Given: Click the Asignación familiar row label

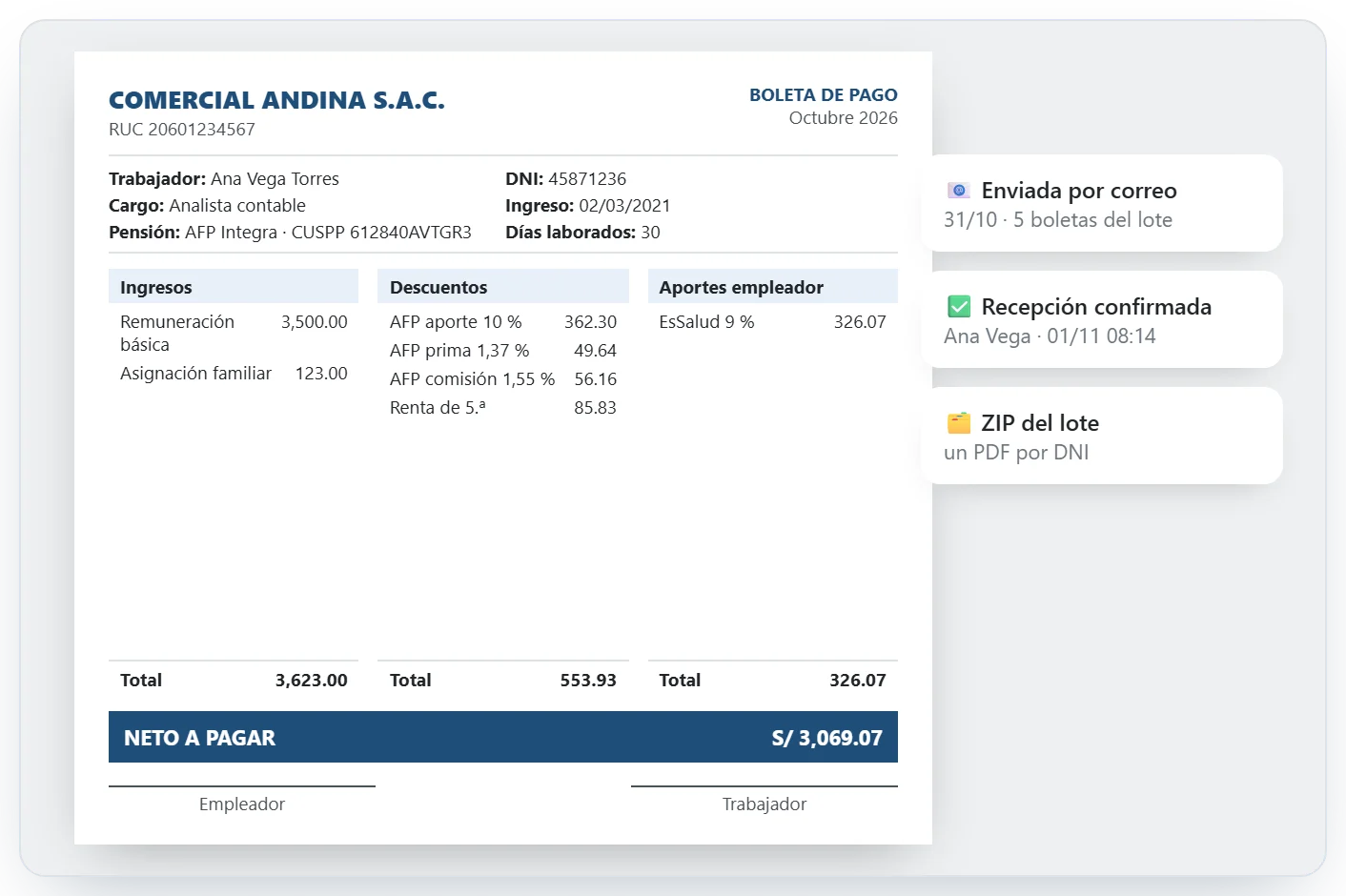Looking at the screenshot, I should [195, 374].
